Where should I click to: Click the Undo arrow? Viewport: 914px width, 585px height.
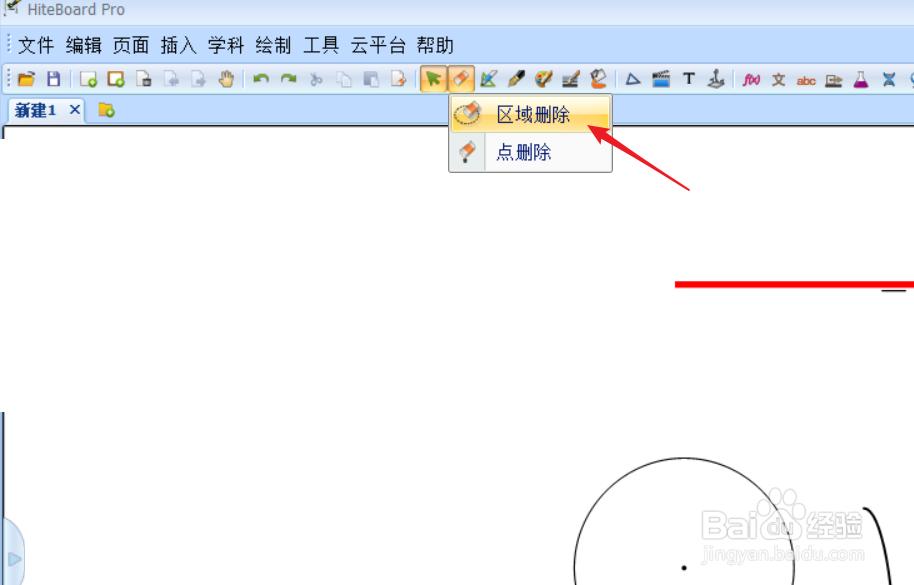pos(261,79)
